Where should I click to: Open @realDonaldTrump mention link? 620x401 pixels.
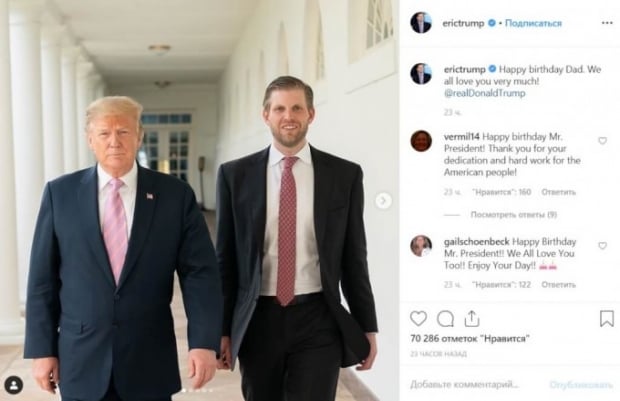pos(485,93)
